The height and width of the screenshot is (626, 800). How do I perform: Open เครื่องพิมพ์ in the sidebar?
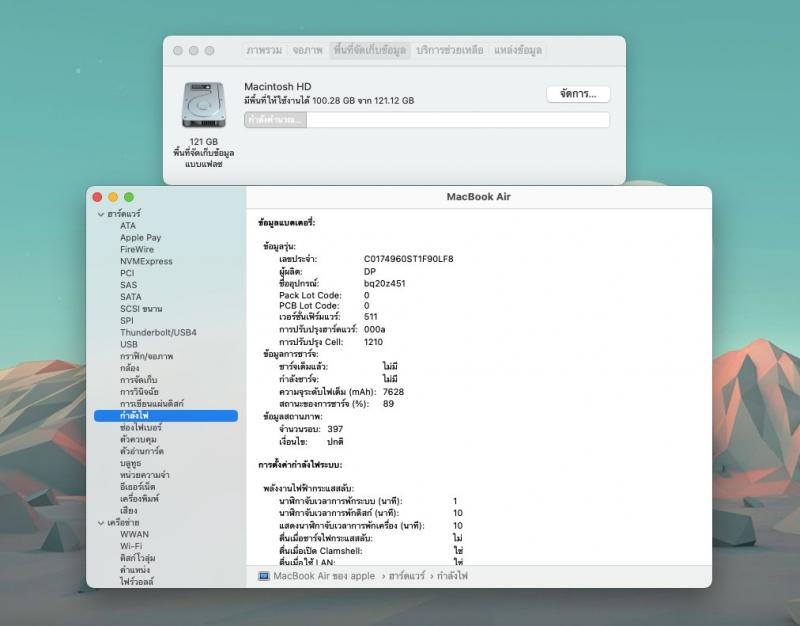[x=139, y=498]
